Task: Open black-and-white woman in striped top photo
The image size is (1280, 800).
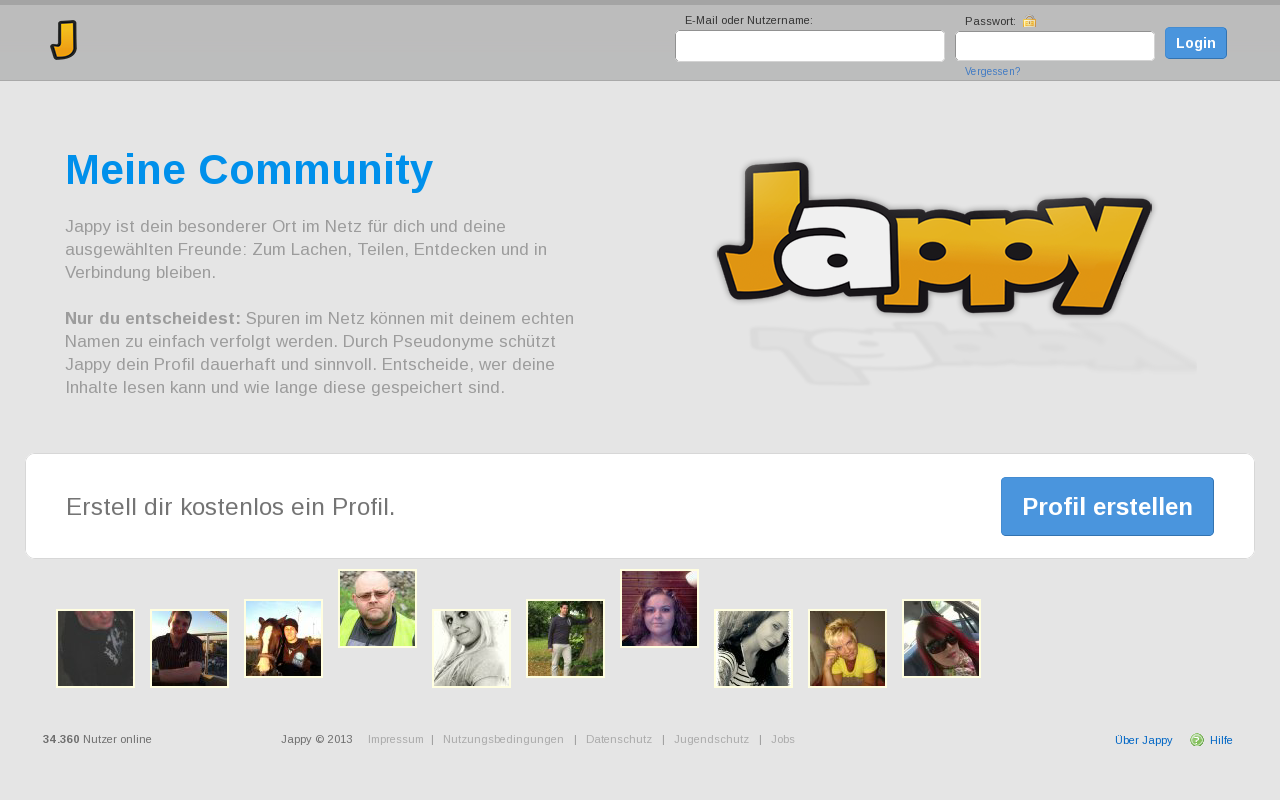Action: [753, 649]
